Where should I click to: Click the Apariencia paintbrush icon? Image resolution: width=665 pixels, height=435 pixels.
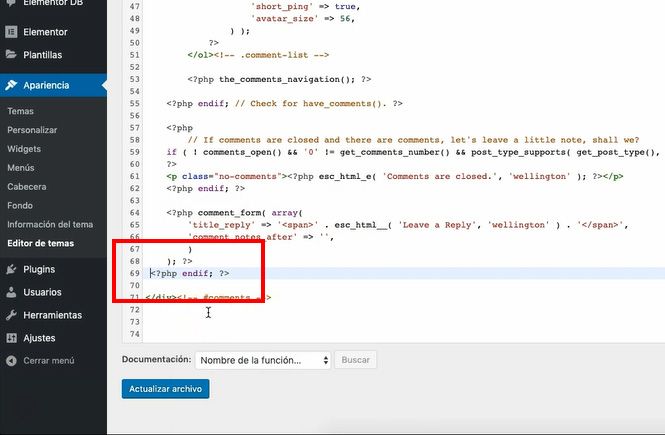click(x=11, y=85)
